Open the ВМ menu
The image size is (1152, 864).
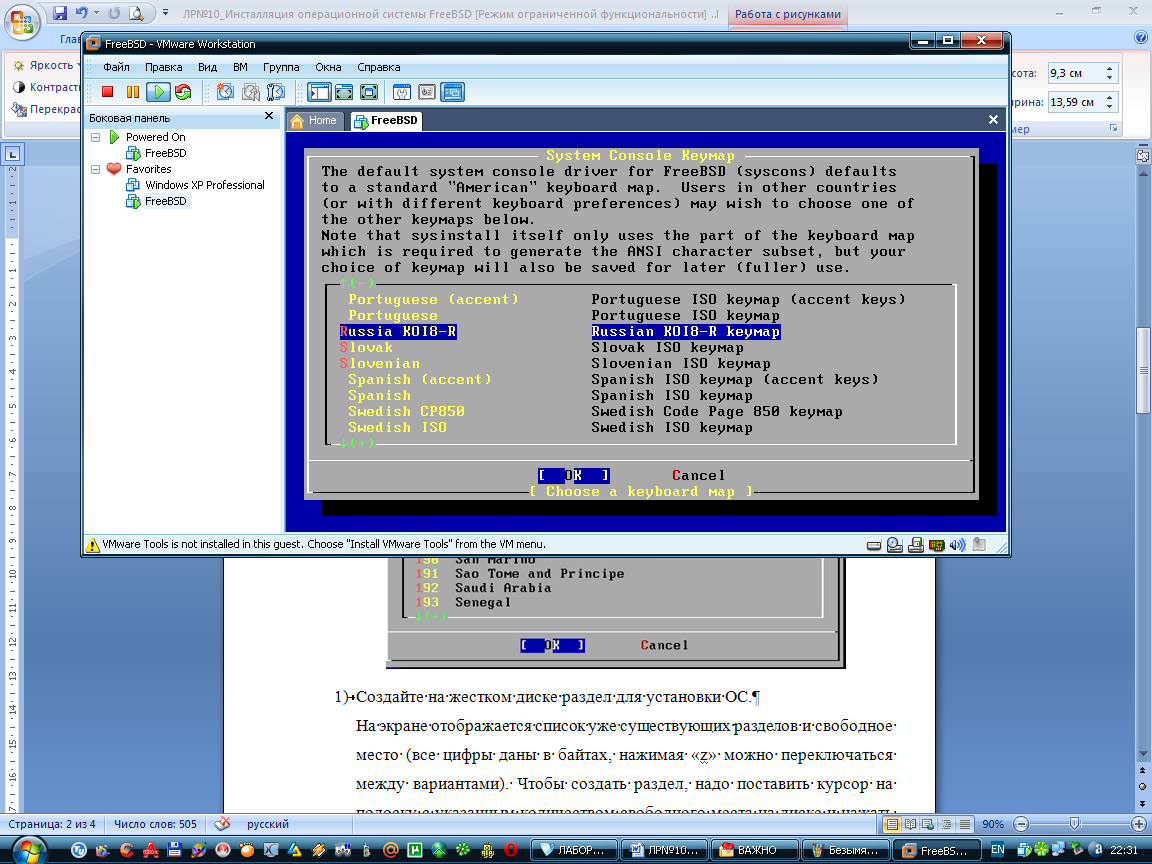pos(240,67)
